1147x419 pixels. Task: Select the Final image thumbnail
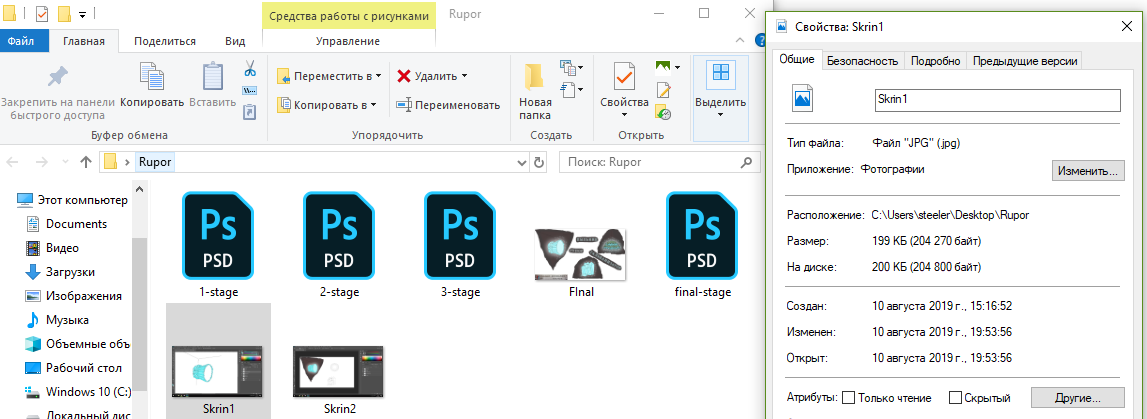point(581,255)
